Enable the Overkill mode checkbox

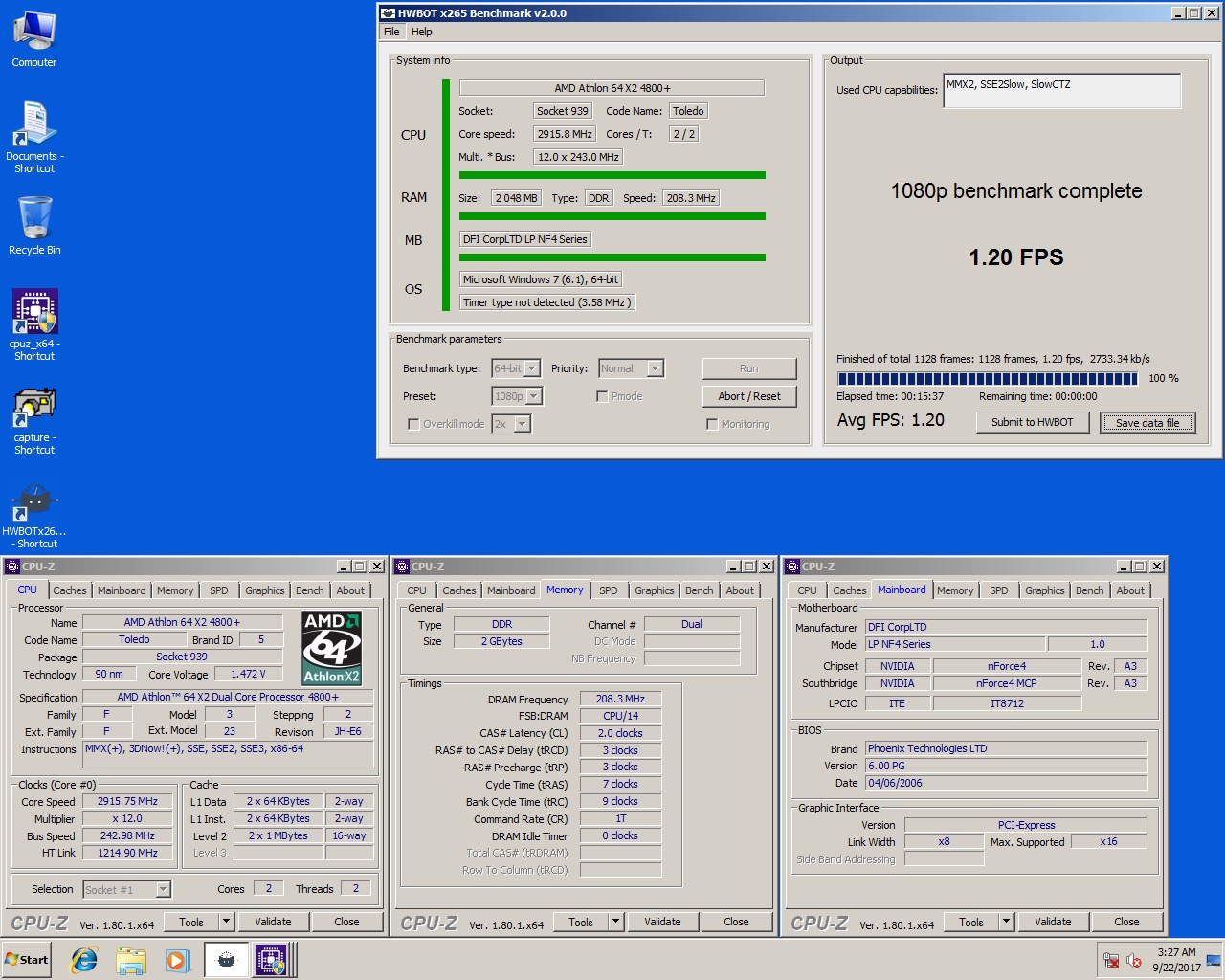(x=413, y=424)
